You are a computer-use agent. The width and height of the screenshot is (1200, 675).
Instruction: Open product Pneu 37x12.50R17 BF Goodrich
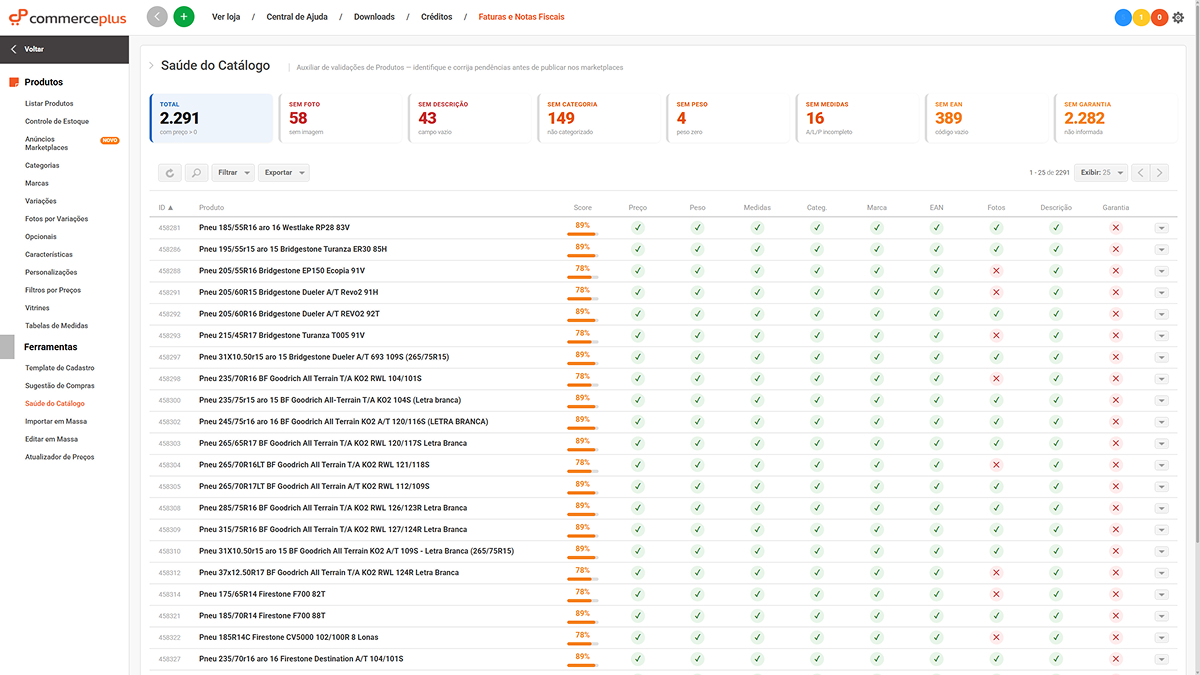pos(329,573)
